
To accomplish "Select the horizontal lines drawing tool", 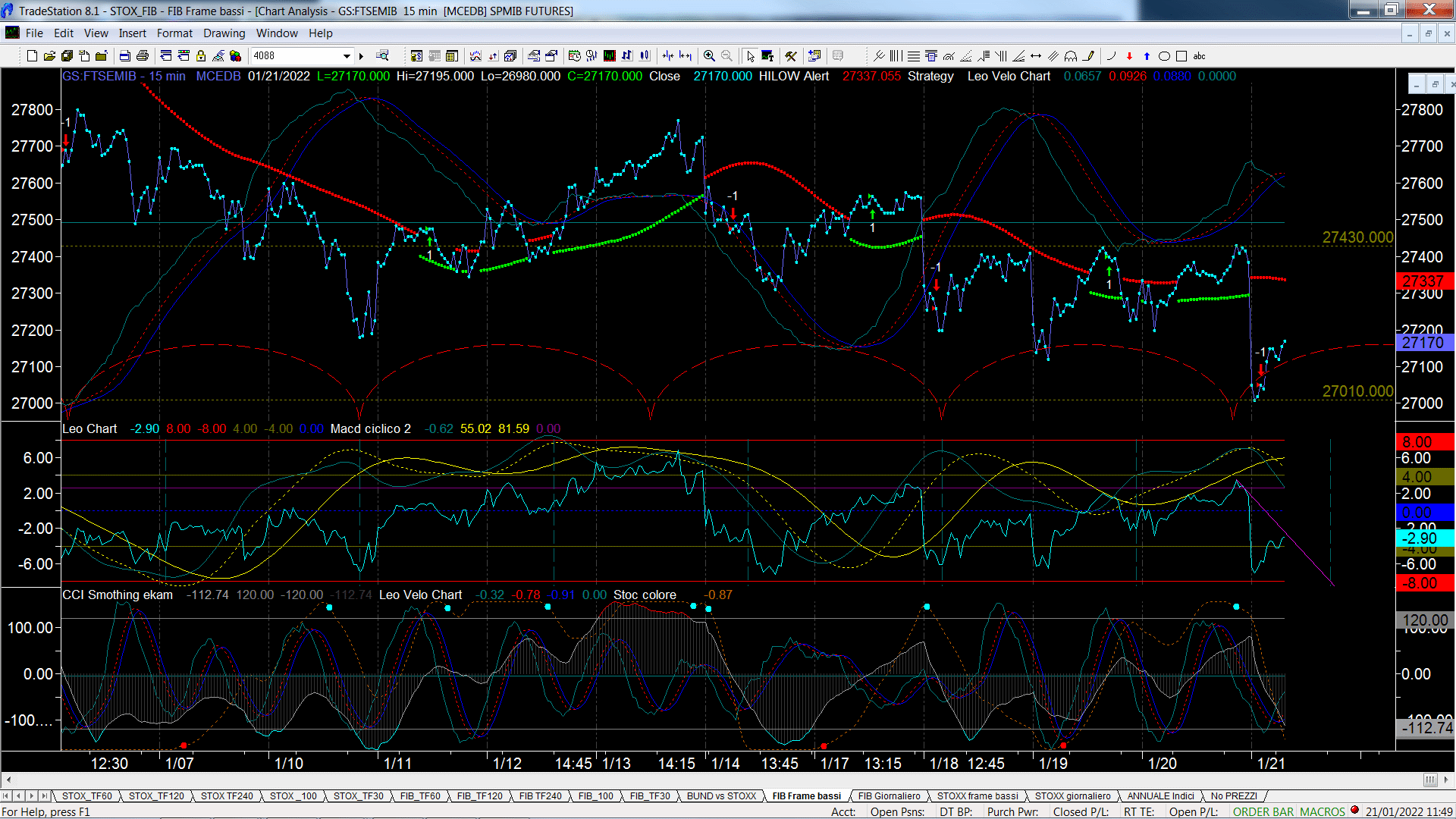I will [914, 55].
